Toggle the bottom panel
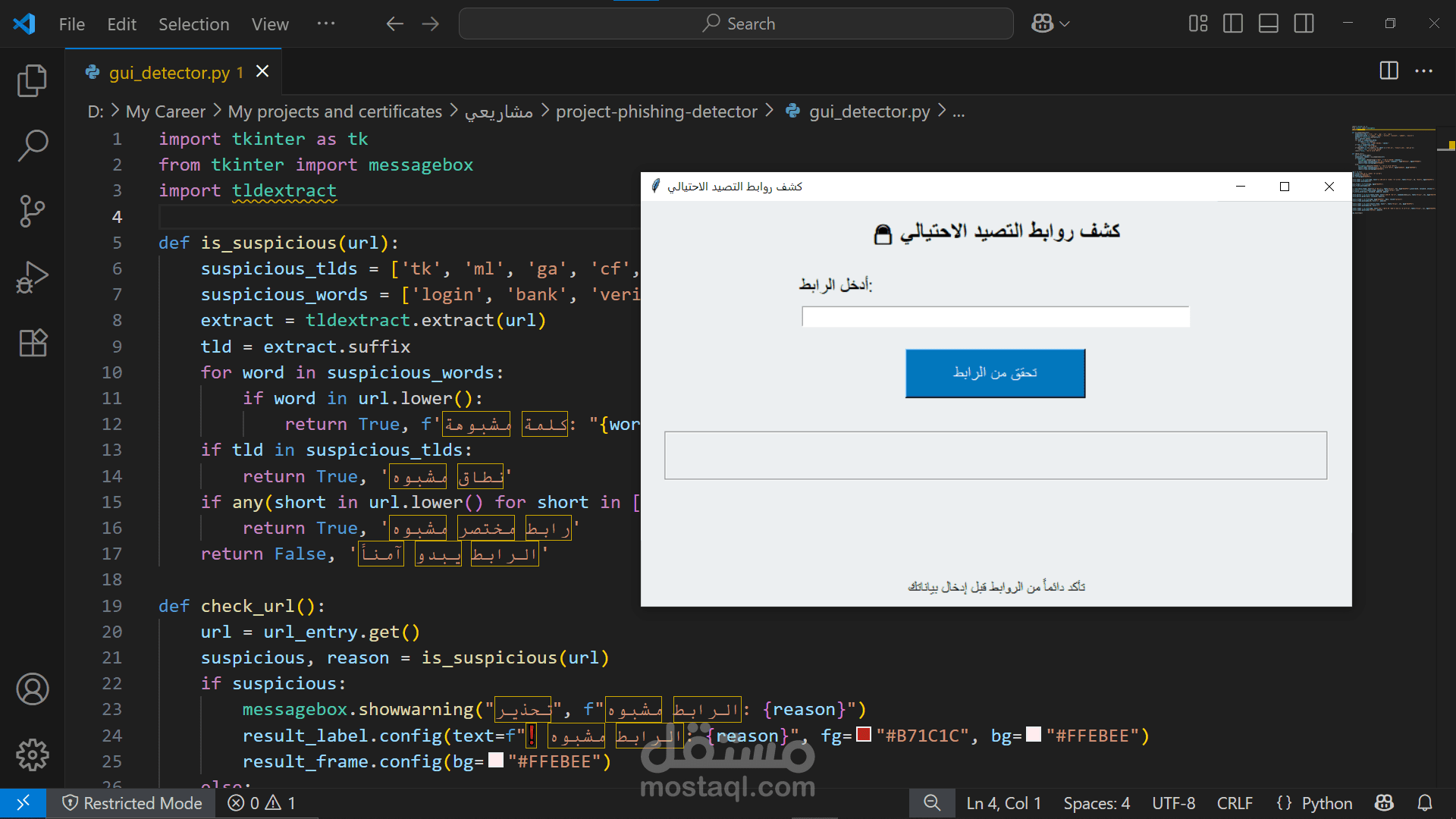Screen dimensions: 1456x819 click(1269, 24)
